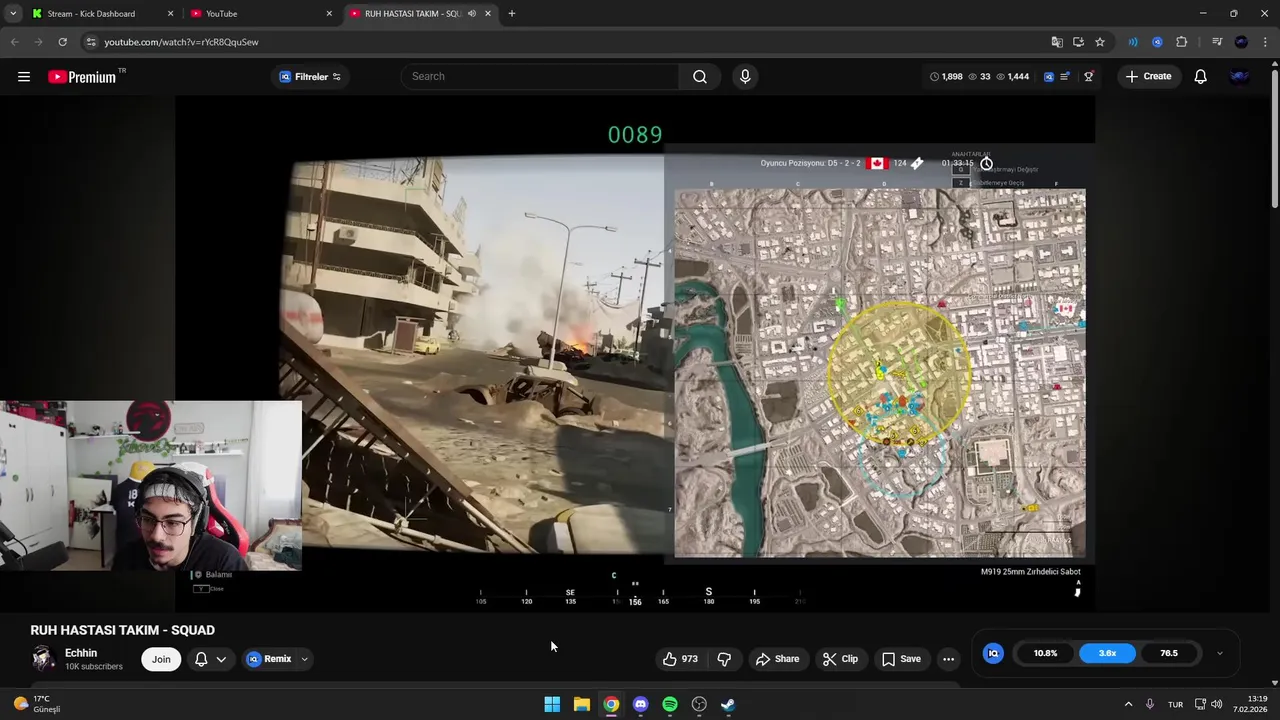Open the vidIQ logo in the stats bar

(x=1048, y=77)
